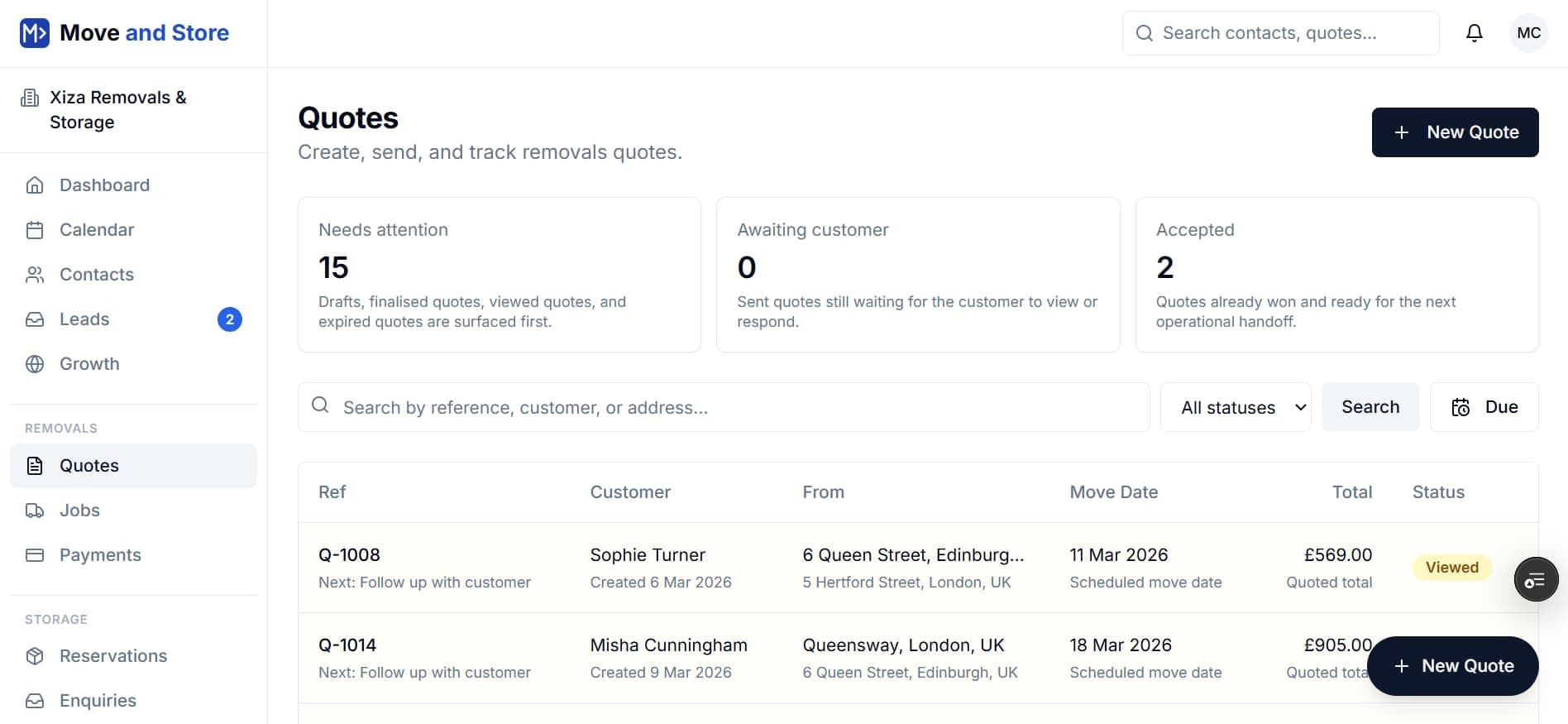Screen dimensions: 1568x724
Task: Click the £905.00 total
Action: (x=1338, y=645)
